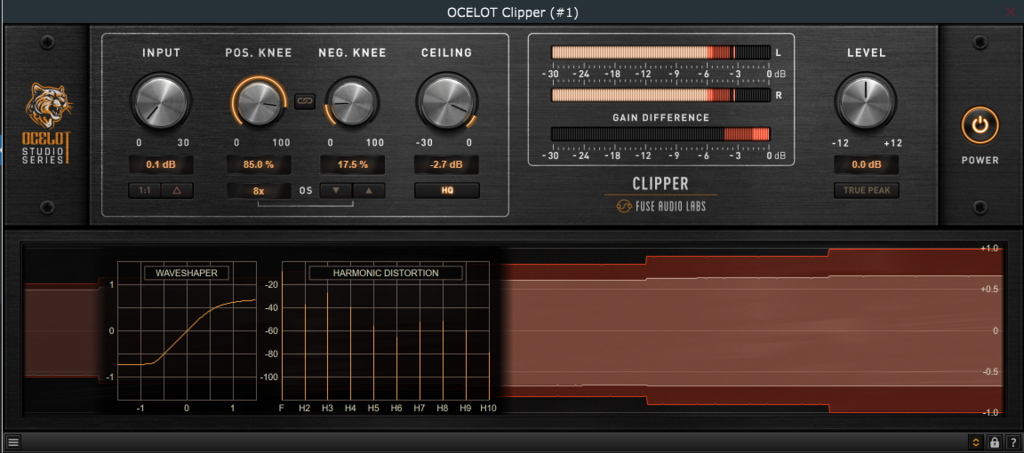
Task: Click the orange up-down arrows icon
Action: [x=976, y=442]
